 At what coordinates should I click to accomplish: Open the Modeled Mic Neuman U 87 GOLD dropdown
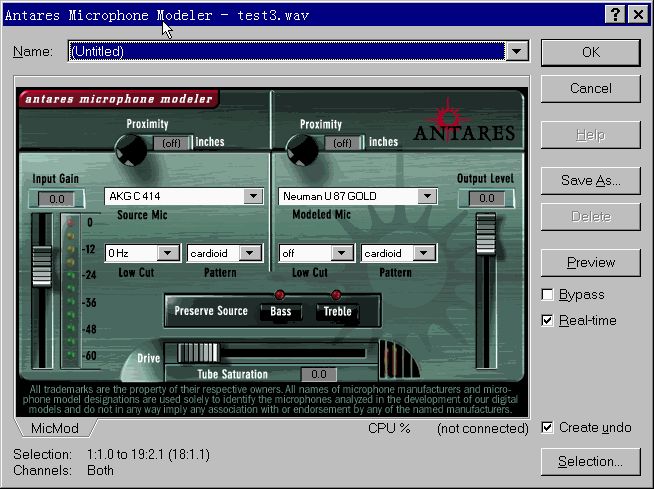click(x=427, y=196)
